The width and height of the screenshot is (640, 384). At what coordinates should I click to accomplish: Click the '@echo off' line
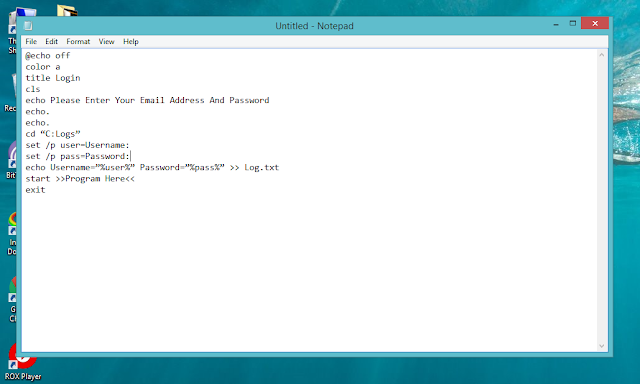48,55
